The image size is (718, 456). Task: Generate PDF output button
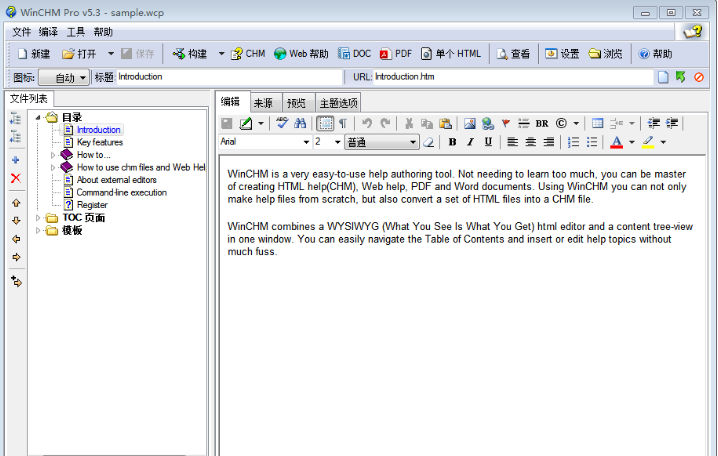pos(396,54)
